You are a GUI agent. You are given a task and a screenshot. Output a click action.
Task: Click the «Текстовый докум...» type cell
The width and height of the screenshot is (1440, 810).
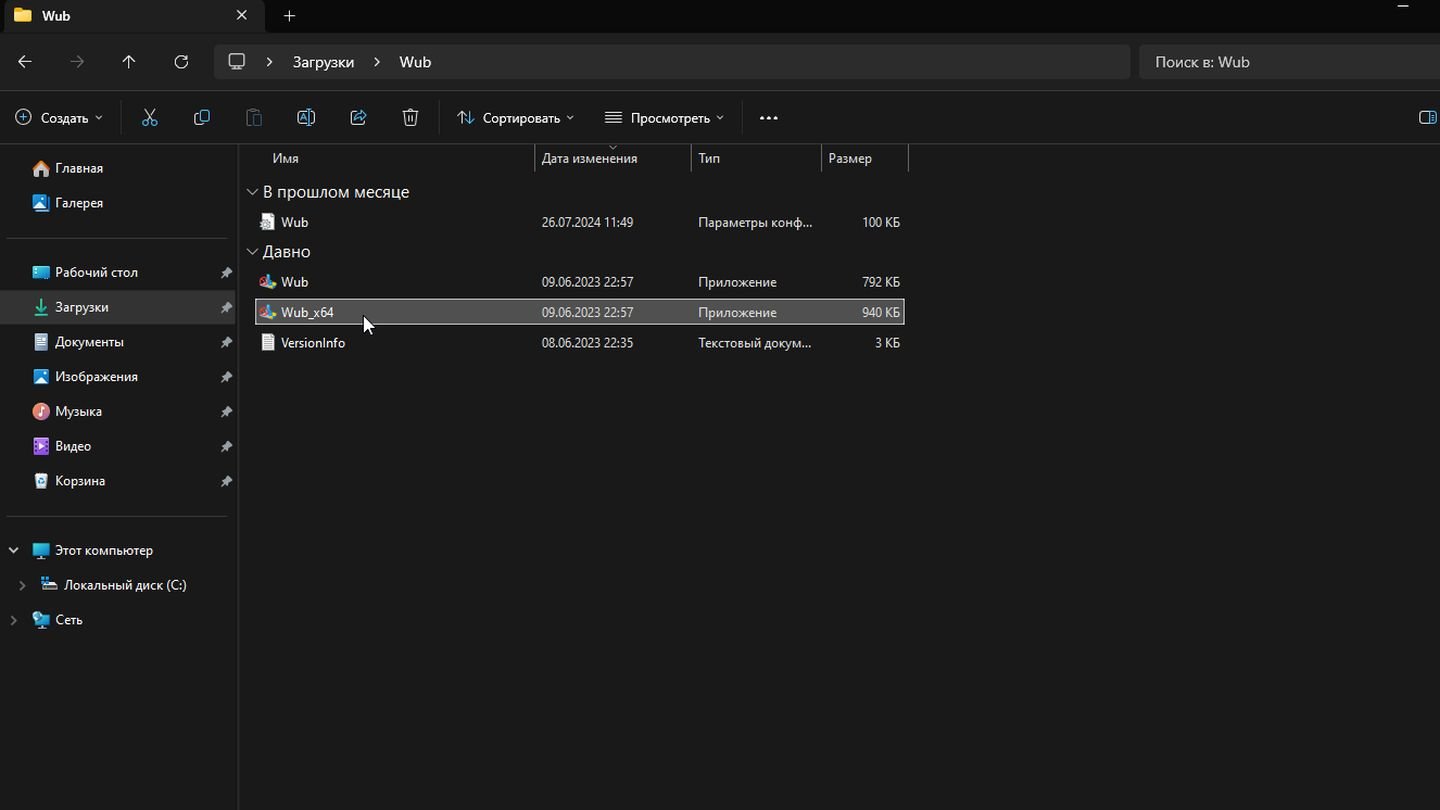[755, 343]
